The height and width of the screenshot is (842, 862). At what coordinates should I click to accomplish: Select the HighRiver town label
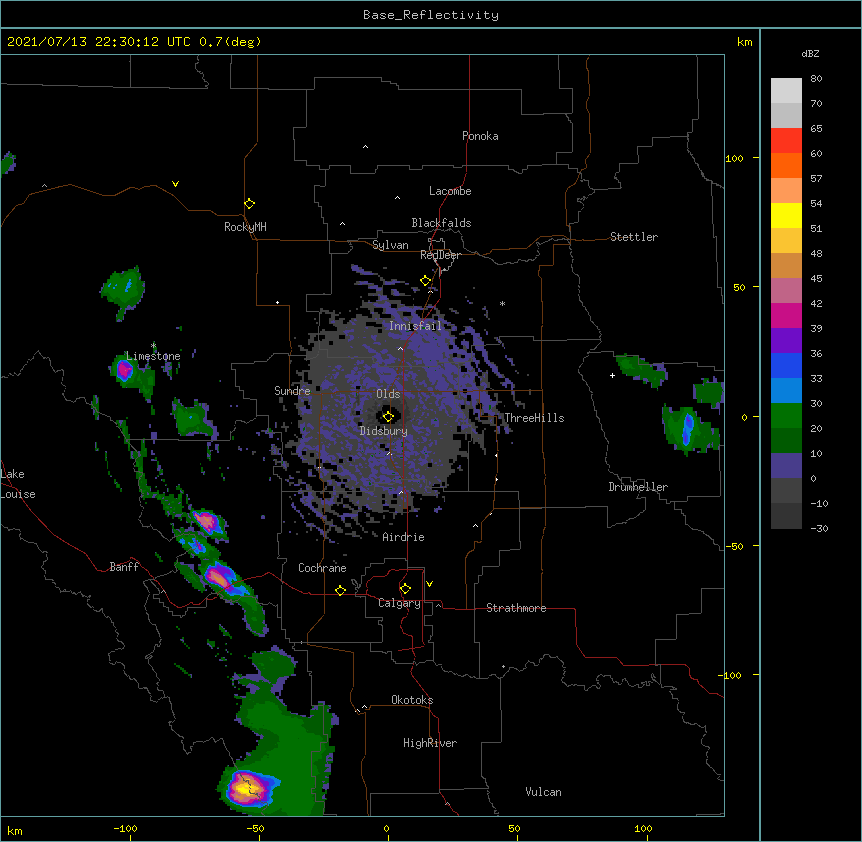430,743
